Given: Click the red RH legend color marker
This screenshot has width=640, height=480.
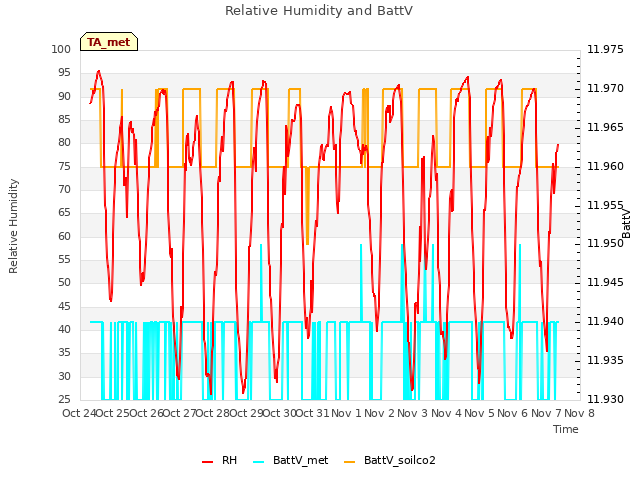Looking at the screenshot, I should [207, 462].
